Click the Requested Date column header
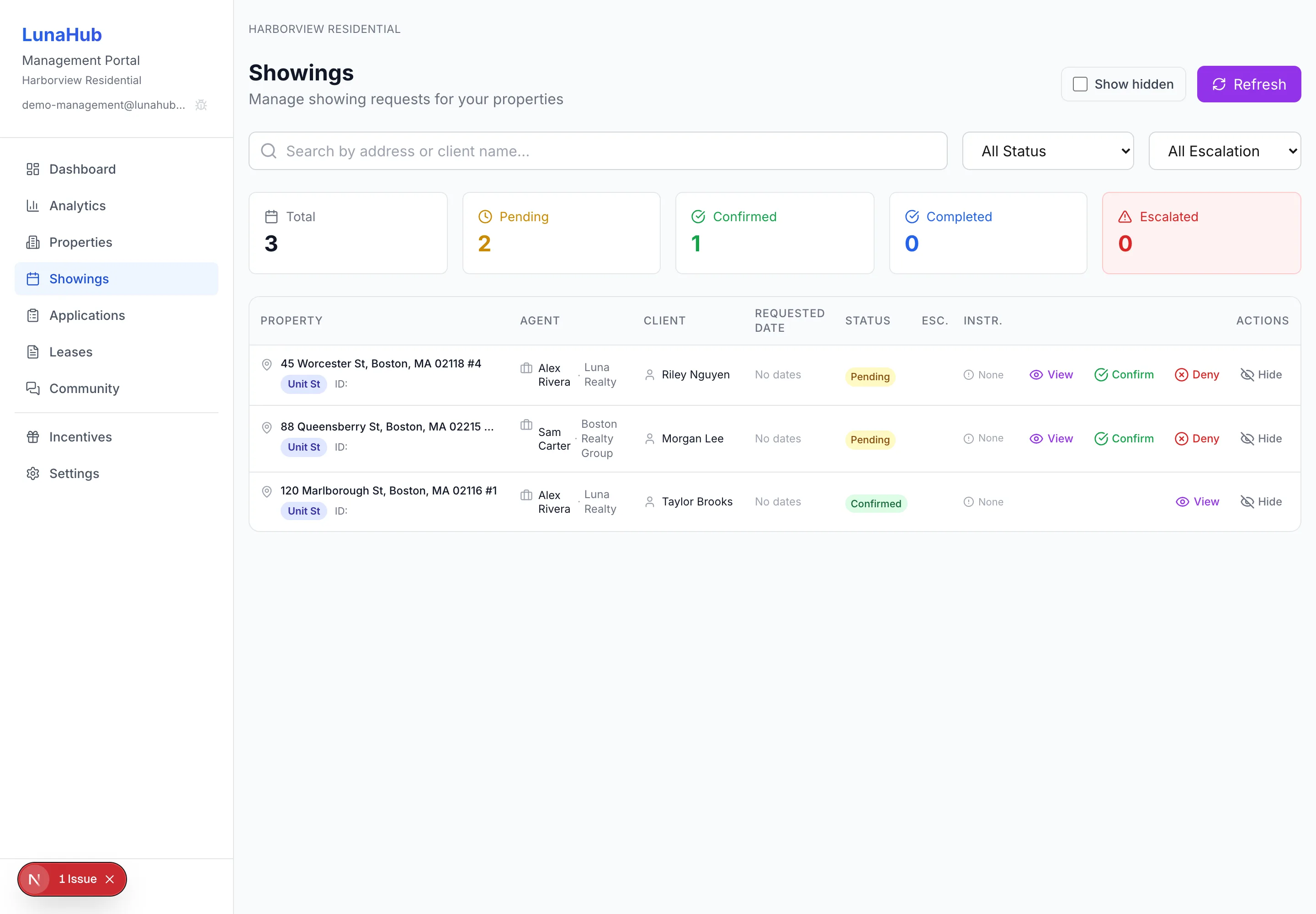Screen dimensions: 1316x914 pos(790,321)
